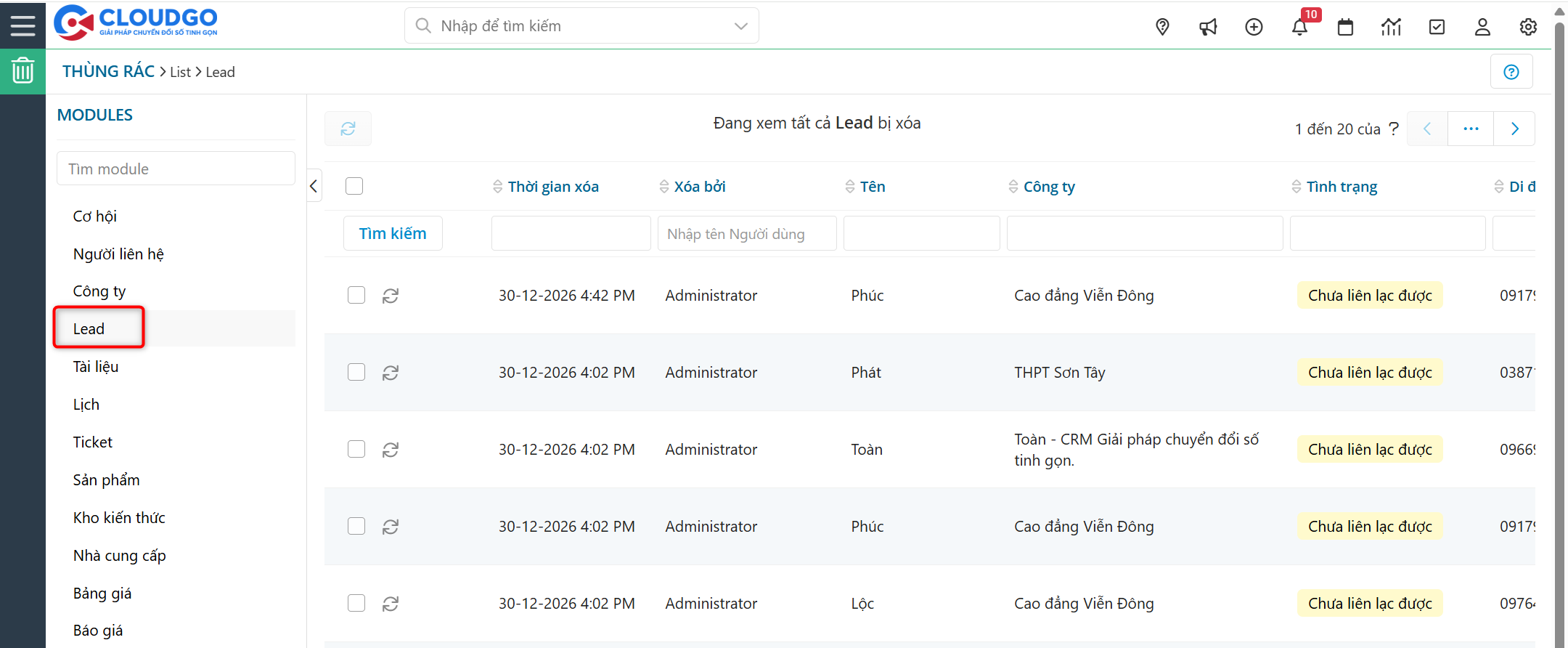
Task: Open the settings gear icon
Action: 1528,28
